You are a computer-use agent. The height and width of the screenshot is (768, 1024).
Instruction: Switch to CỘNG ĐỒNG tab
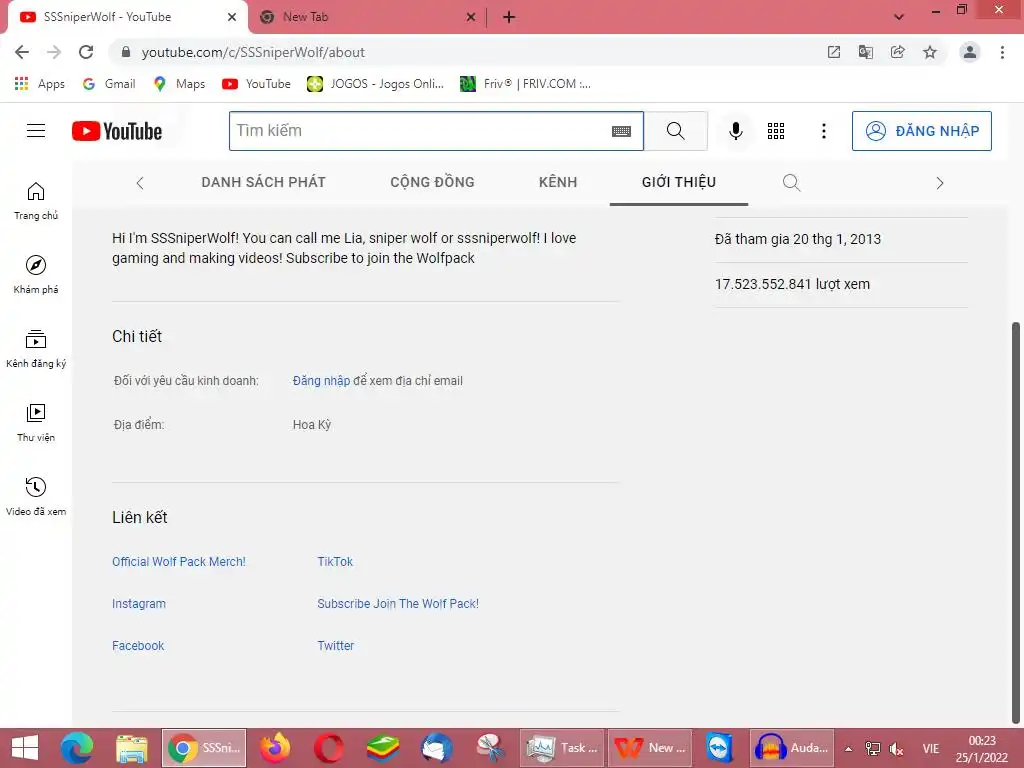pos(432,182)
